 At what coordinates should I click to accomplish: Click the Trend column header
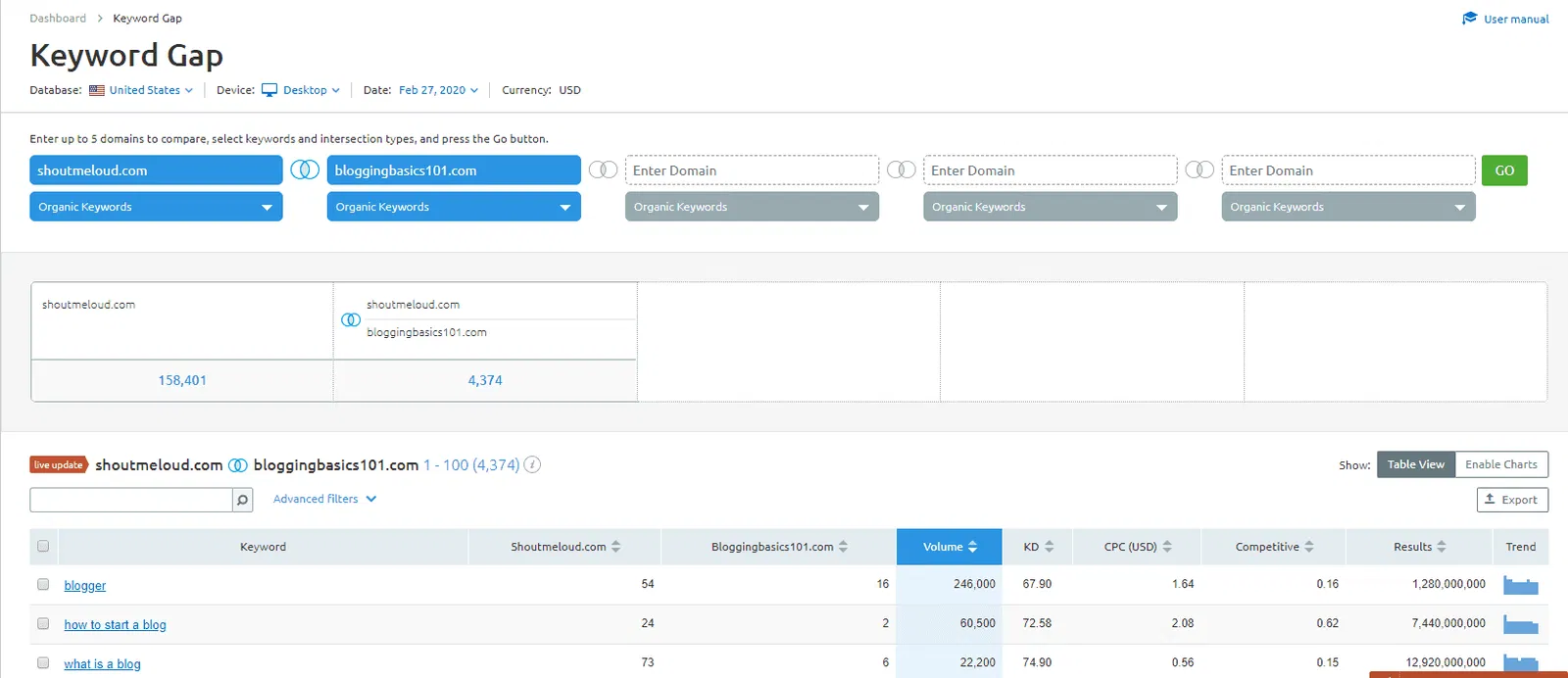point(1521,547)
